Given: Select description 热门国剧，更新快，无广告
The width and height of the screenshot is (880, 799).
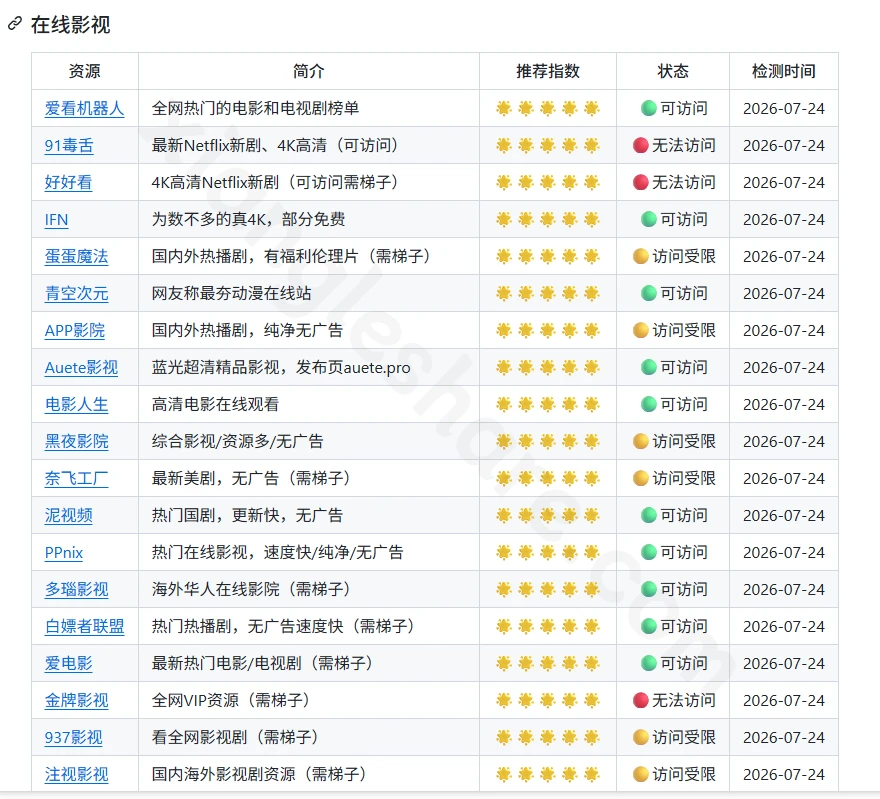Looking at the screenshot, I should click(248, 516).
